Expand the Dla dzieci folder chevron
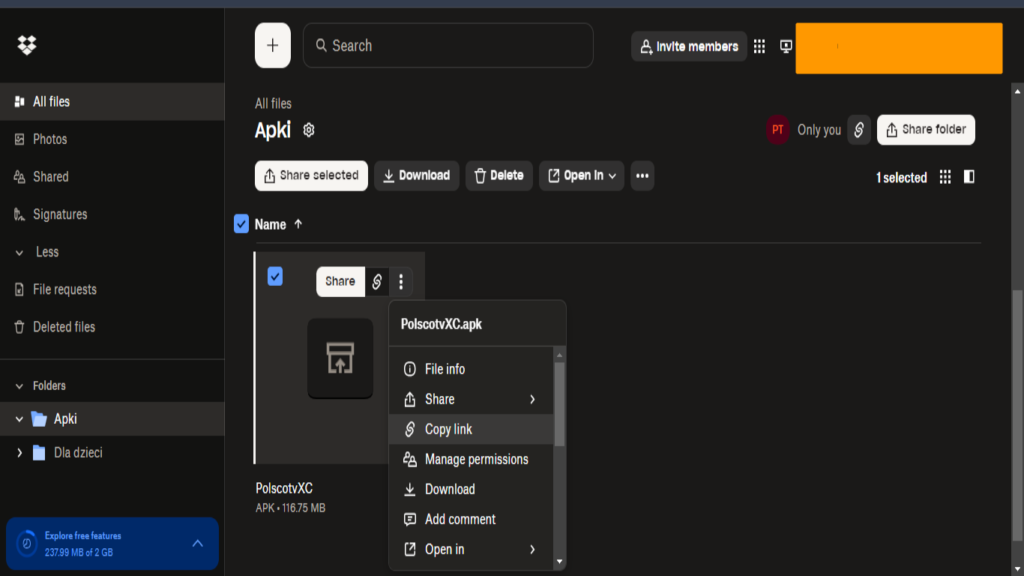Image resolution: width=1024 pixels, height=576 pixels. (19, 453)
